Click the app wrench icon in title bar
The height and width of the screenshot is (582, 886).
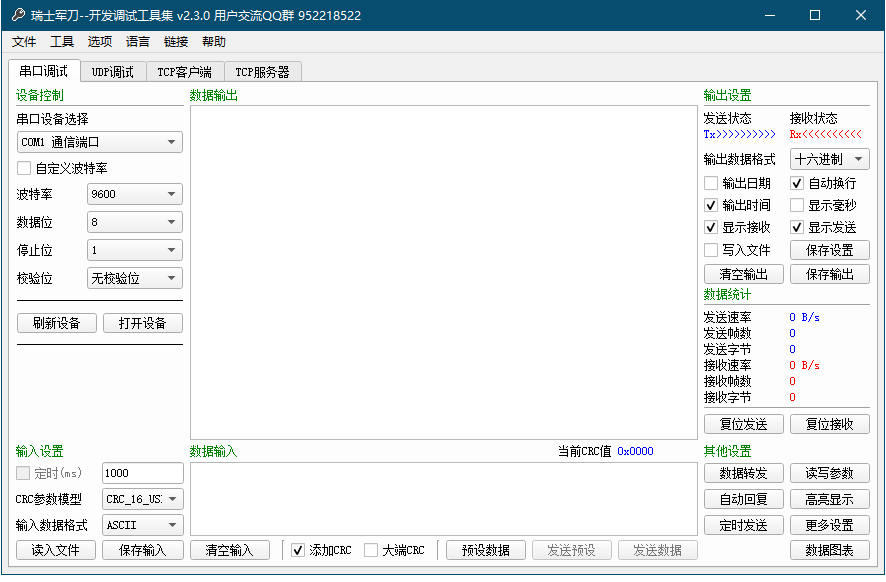pos(18,15)
